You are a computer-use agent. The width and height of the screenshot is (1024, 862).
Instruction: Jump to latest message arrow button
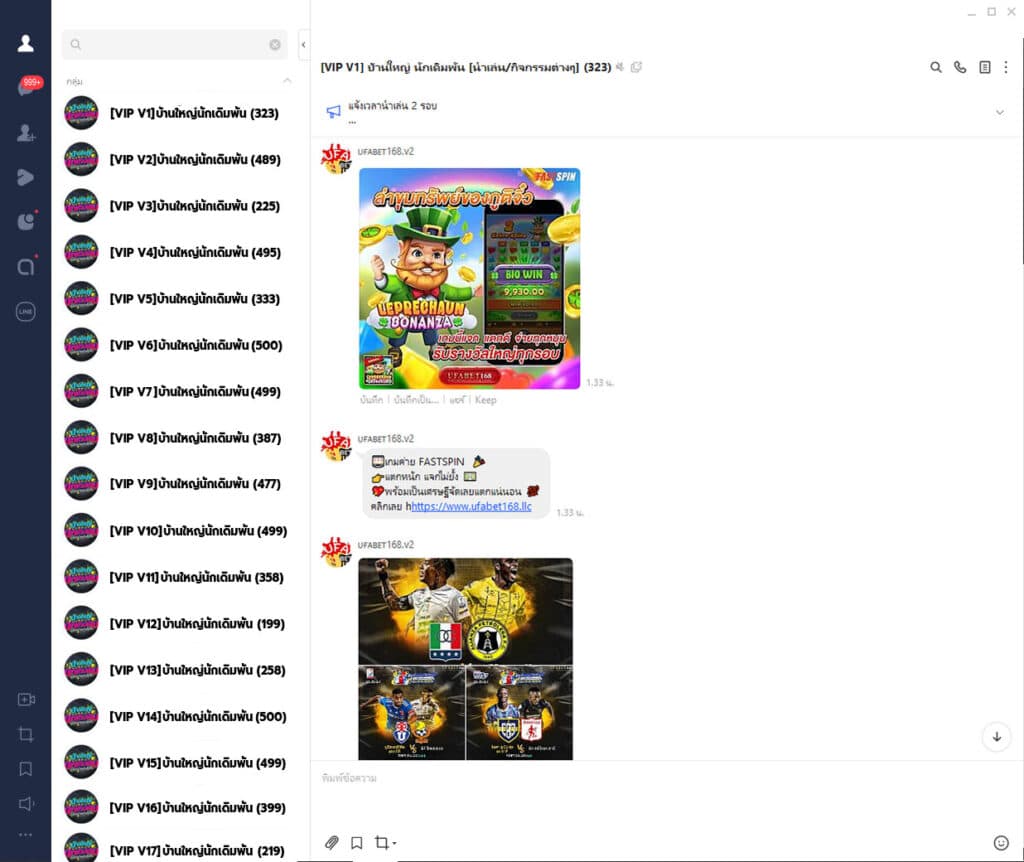997,737
